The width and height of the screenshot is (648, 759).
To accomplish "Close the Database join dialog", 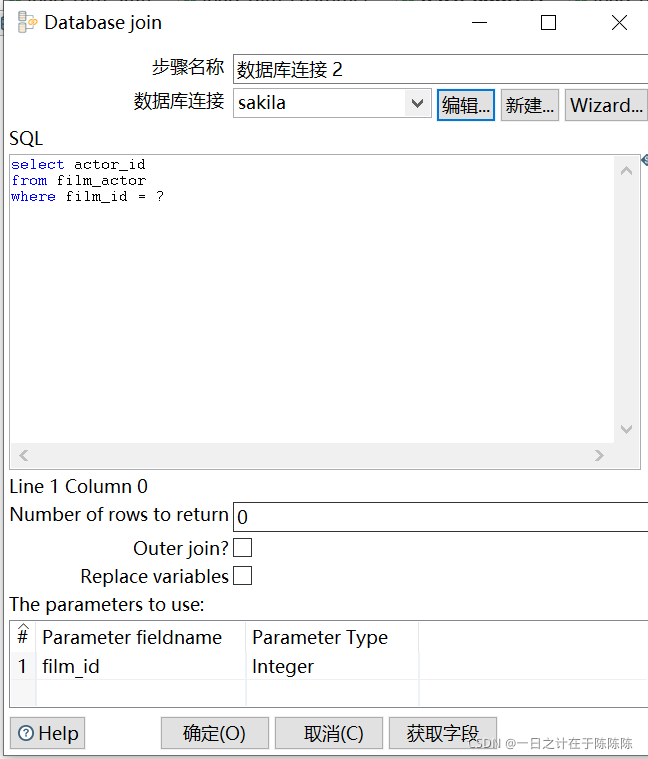I will point(619,22).
